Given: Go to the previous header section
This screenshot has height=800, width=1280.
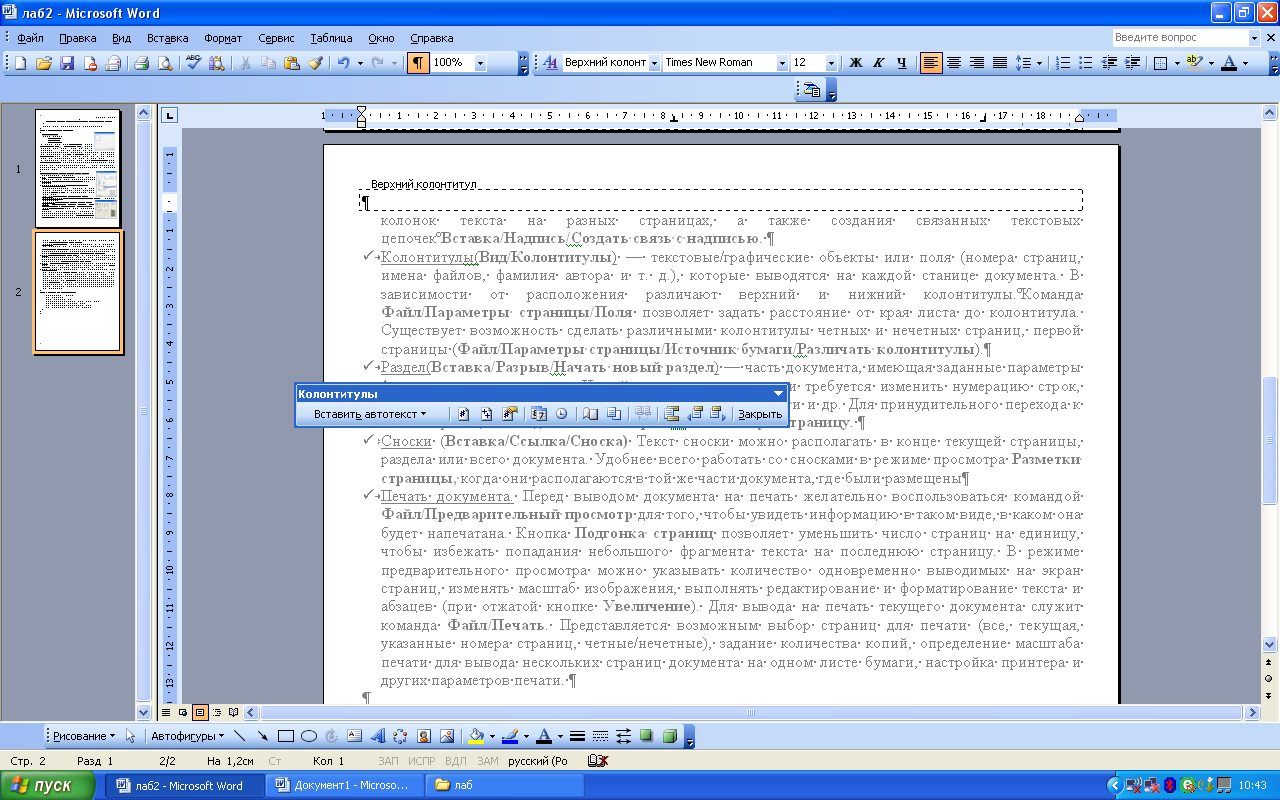Looking at the screenshot, I should point(694,413).
